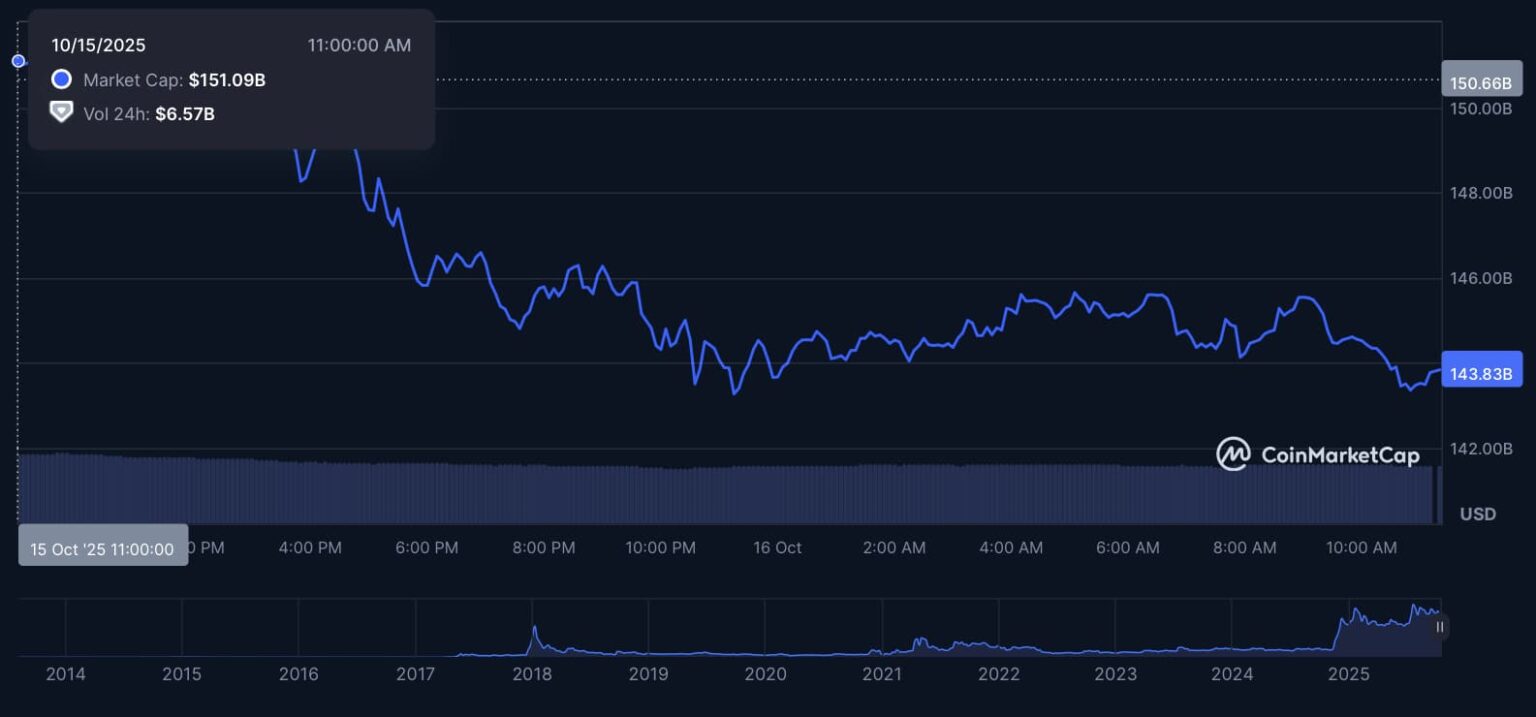1536x717 pixels.
Task: Click the 'II' brush resize handle on the overview chart
Action: point(1440,627)
